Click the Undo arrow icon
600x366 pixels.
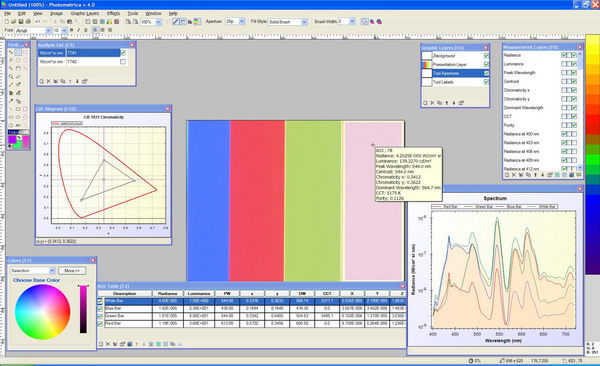[38, 22]
